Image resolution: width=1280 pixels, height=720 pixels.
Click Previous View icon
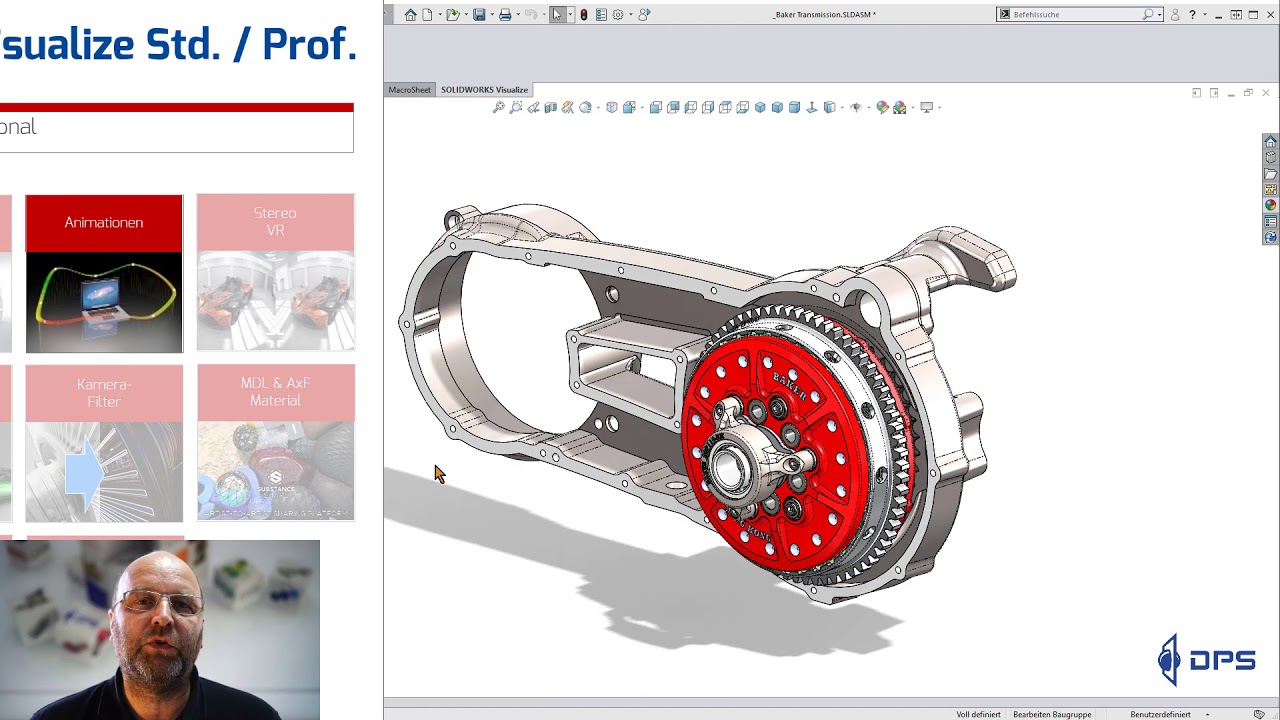pos(532,107)
